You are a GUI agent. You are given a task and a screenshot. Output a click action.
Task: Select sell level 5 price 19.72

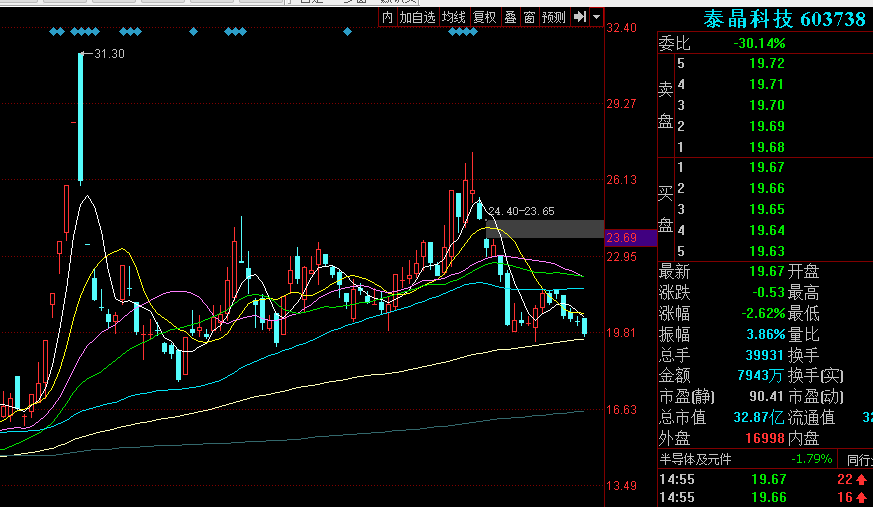tap(767, 63)
